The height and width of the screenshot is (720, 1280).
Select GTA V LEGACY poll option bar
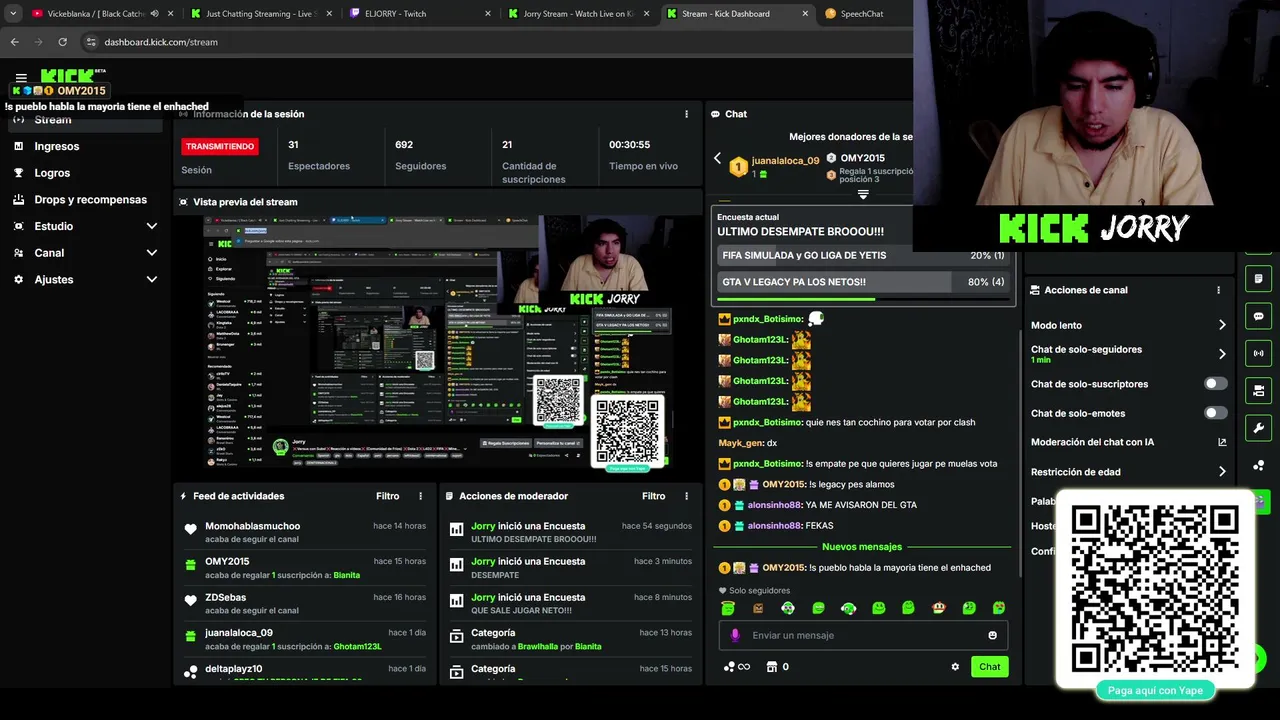click(863, 282)
